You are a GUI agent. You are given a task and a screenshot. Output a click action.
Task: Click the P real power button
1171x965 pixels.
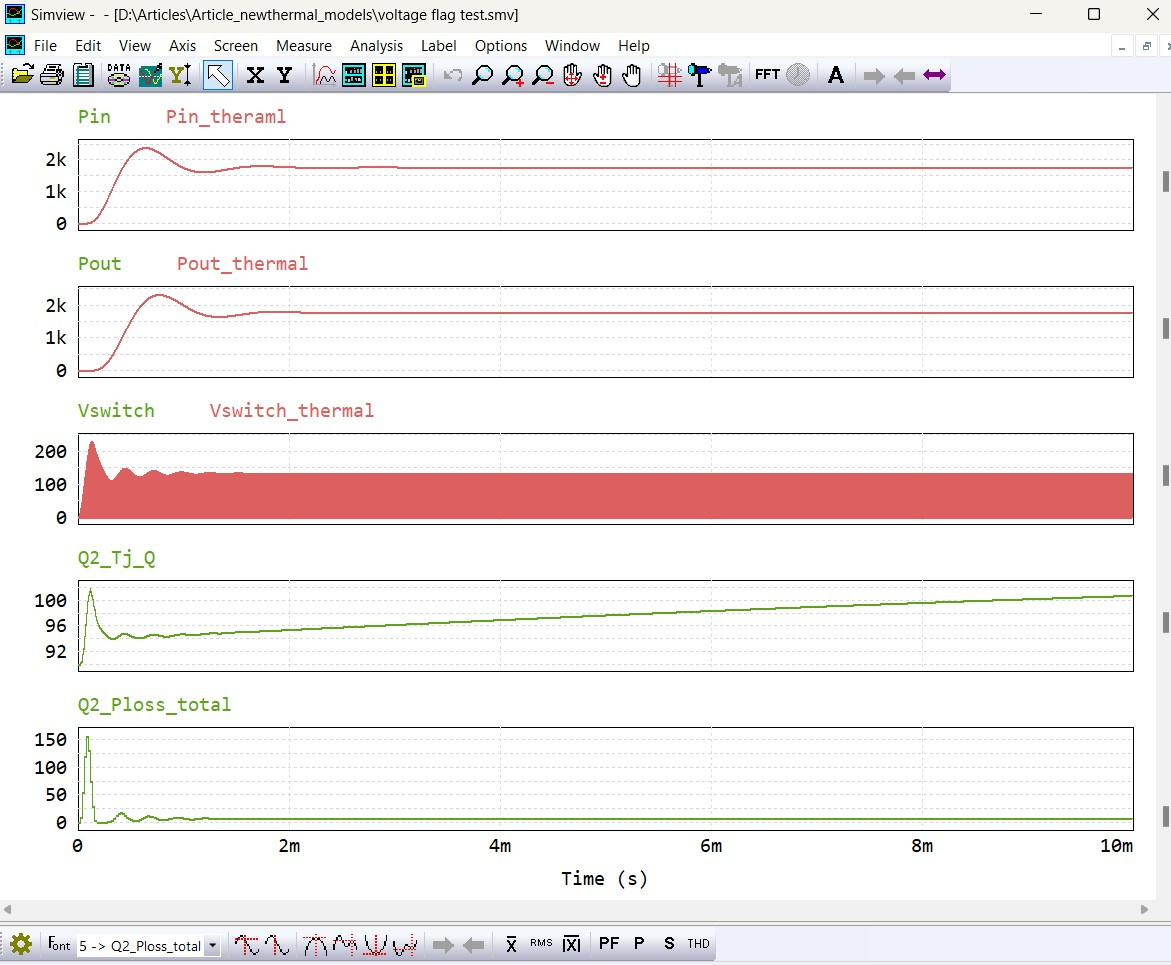coord(639,943)
